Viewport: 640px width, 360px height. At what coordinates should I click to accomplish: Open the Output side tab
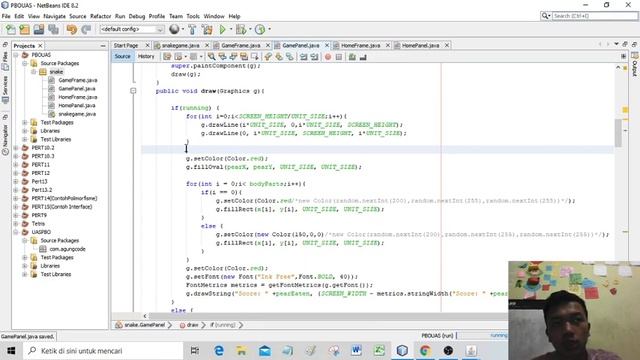(x=635, y=65)
